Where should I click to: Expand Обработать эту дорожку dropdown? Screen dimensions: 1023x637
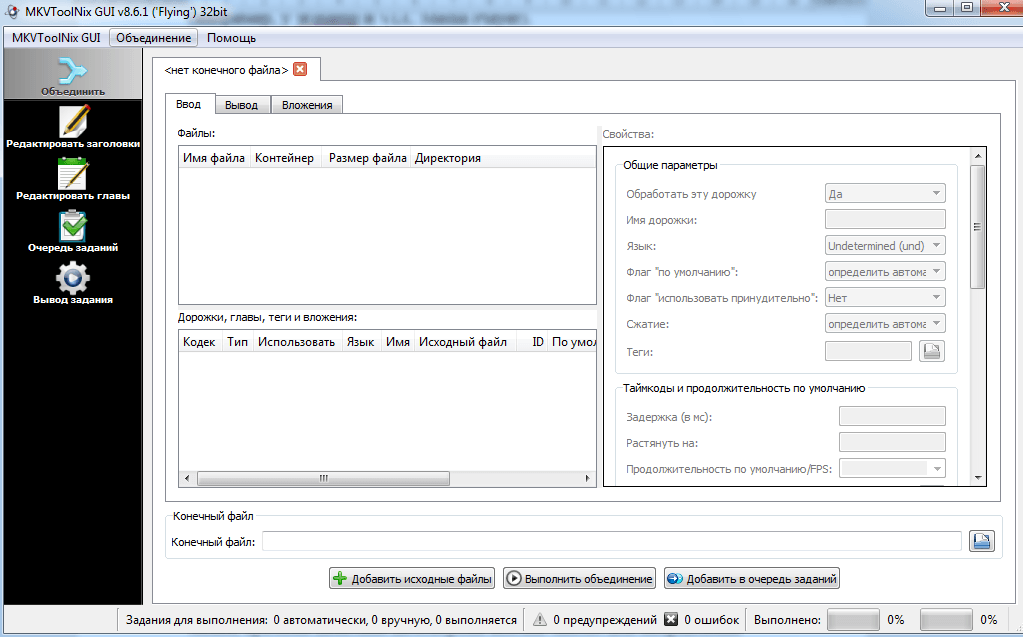[x=884, y=194]
